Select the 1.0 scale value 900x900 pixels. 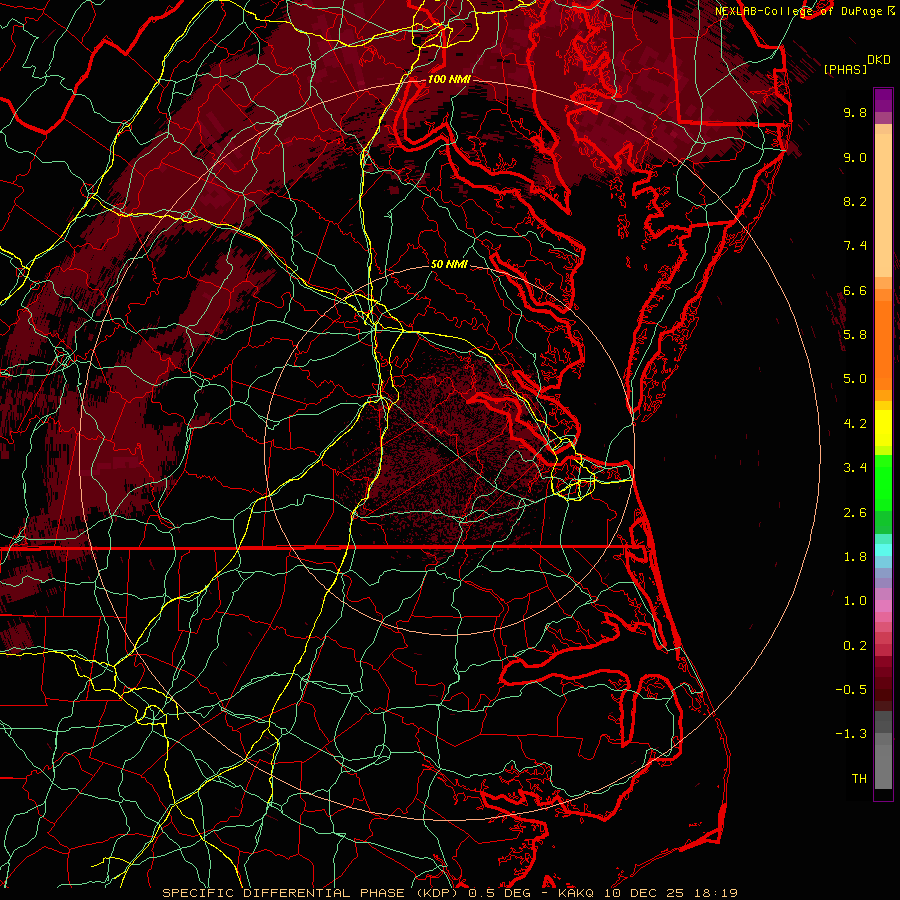point(855,601)
